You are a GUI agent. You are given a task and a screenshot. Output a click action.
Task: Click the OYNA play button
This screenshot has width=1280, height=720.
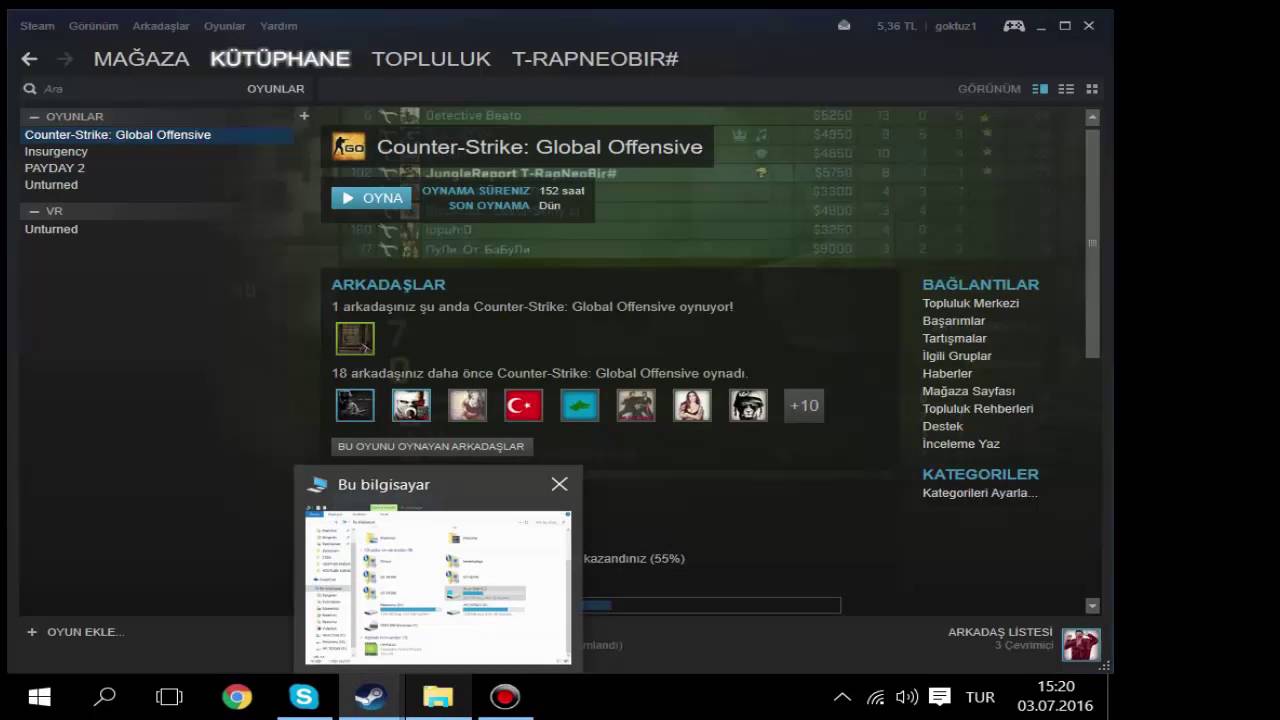[371, 198]
